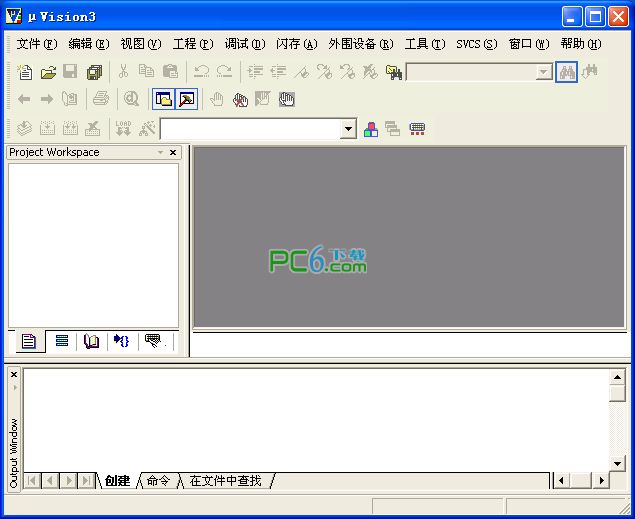The height and width of the screenshot is (519, 635).
Task: Select the 命令 tab in Output Window
Action: click(x=158, y=481)
